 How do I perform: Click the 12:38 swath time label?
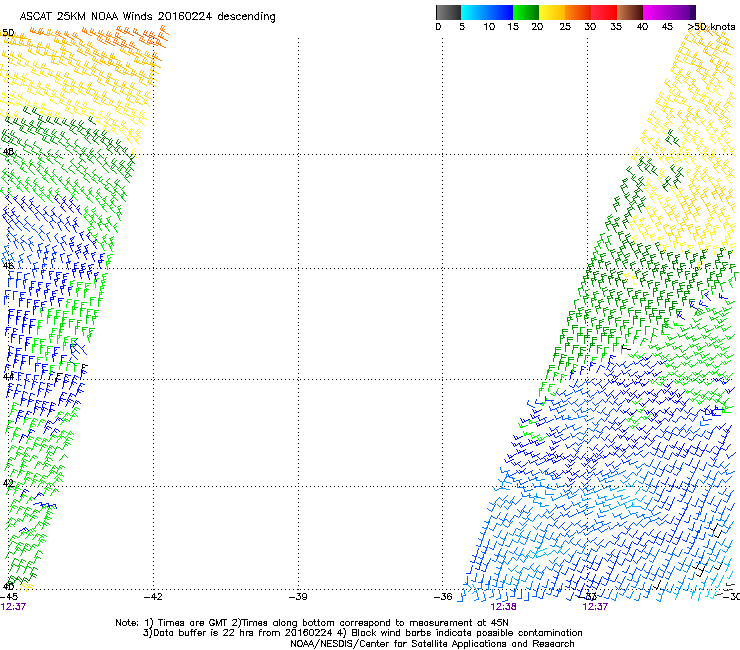click(x=504, y=607)
